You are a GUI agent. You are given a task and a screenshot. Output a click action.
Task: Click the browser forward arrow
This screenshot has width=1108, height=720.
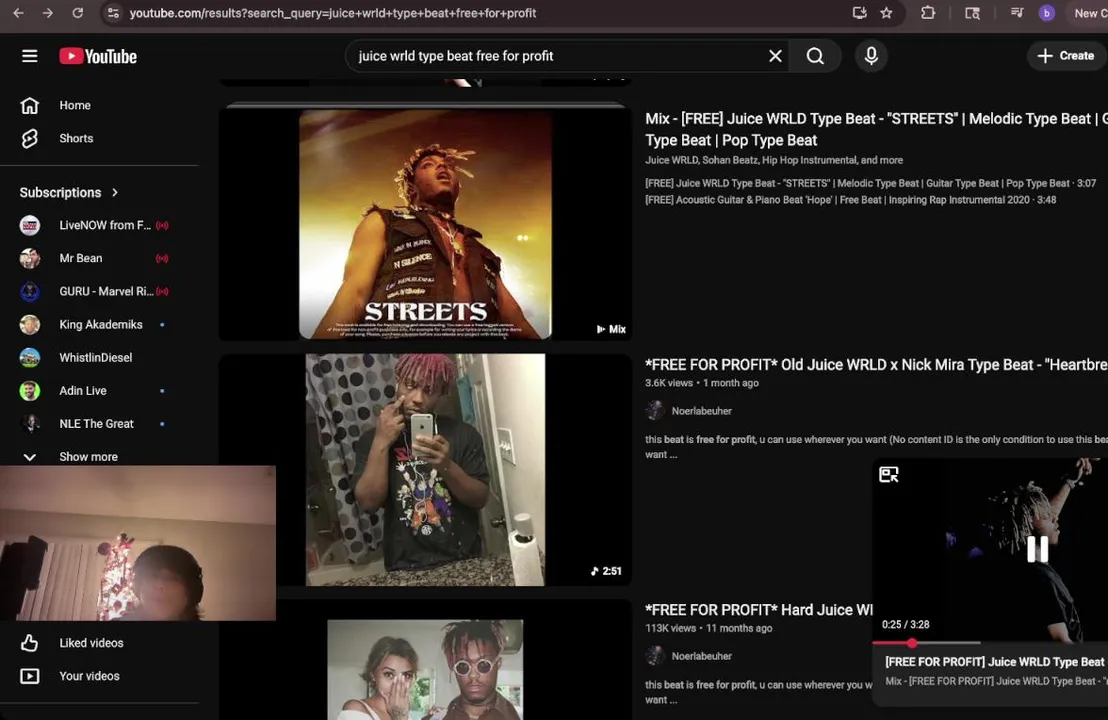point(47,13)
